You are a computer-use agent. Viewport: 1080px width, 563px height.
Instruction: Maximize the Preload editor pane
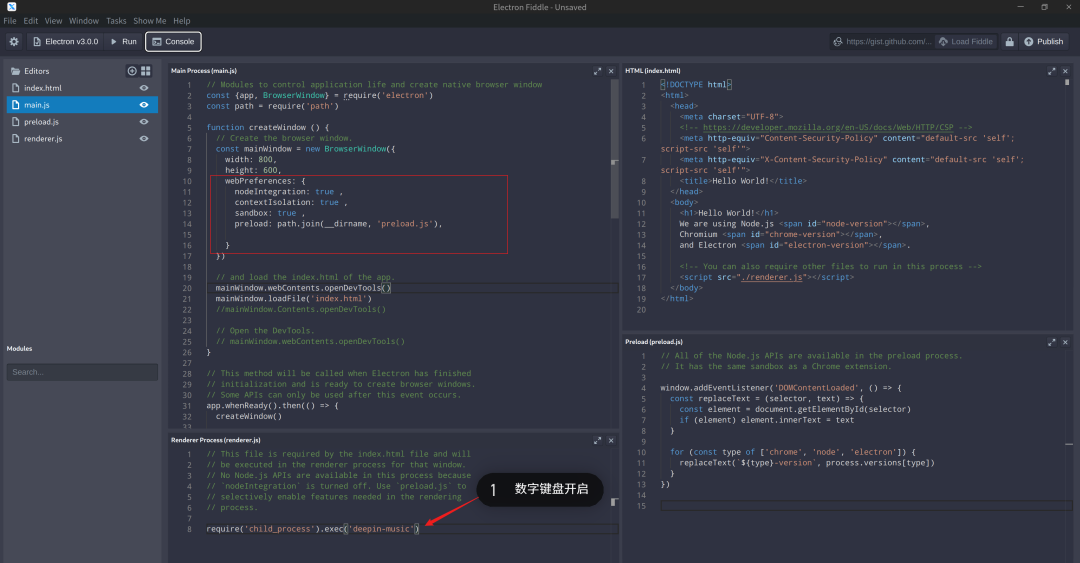tap(1052, 342)
